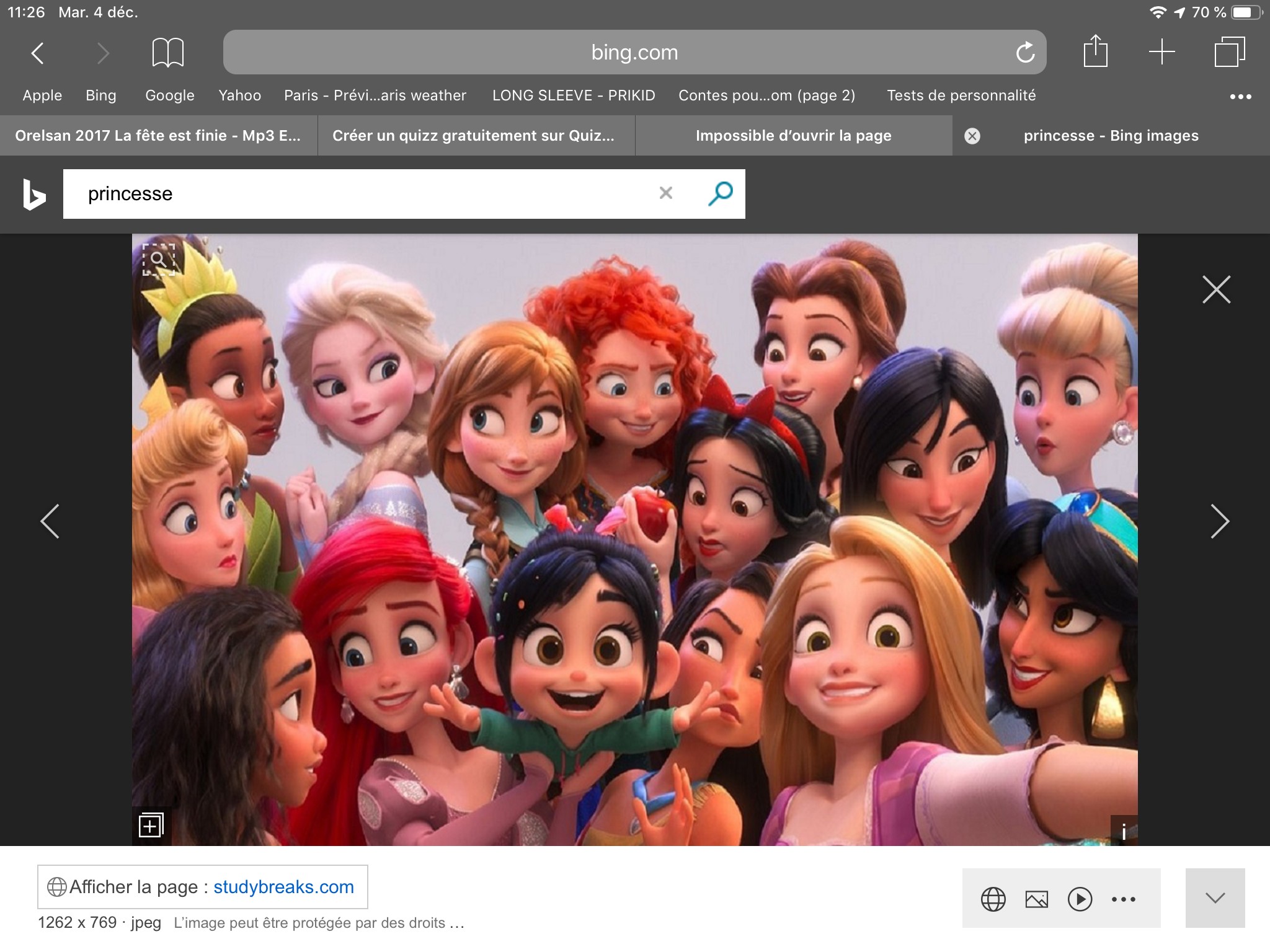This screenshot has height=952, width=1270.
Task: Open the Apple favorite
Action: click(x=42, y=95)
